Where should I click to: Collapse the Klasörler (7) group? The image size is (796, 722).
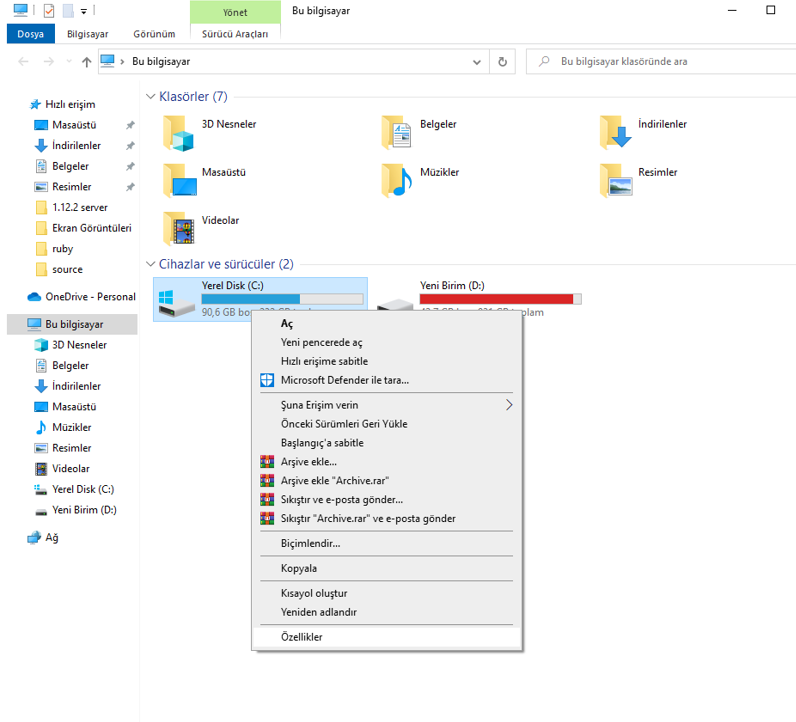[150, 96]
